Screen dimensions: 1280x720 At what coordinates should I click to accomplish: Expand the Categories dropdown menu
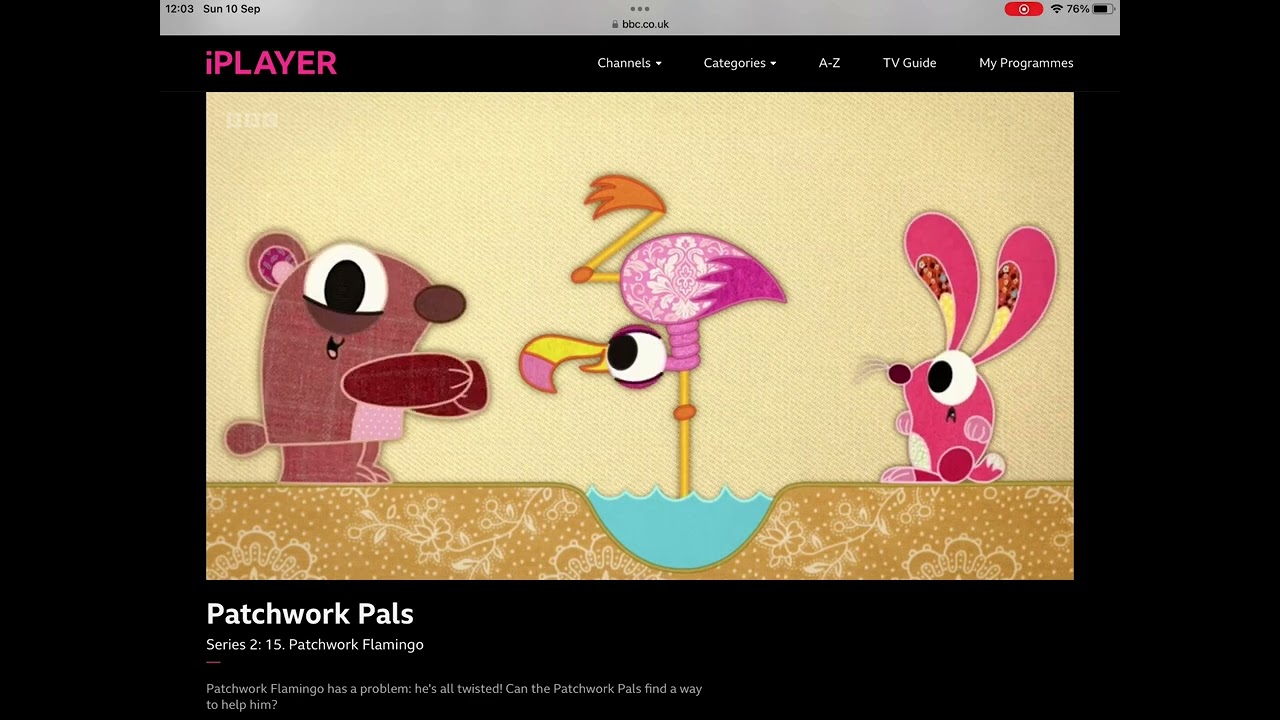point(740,63)
